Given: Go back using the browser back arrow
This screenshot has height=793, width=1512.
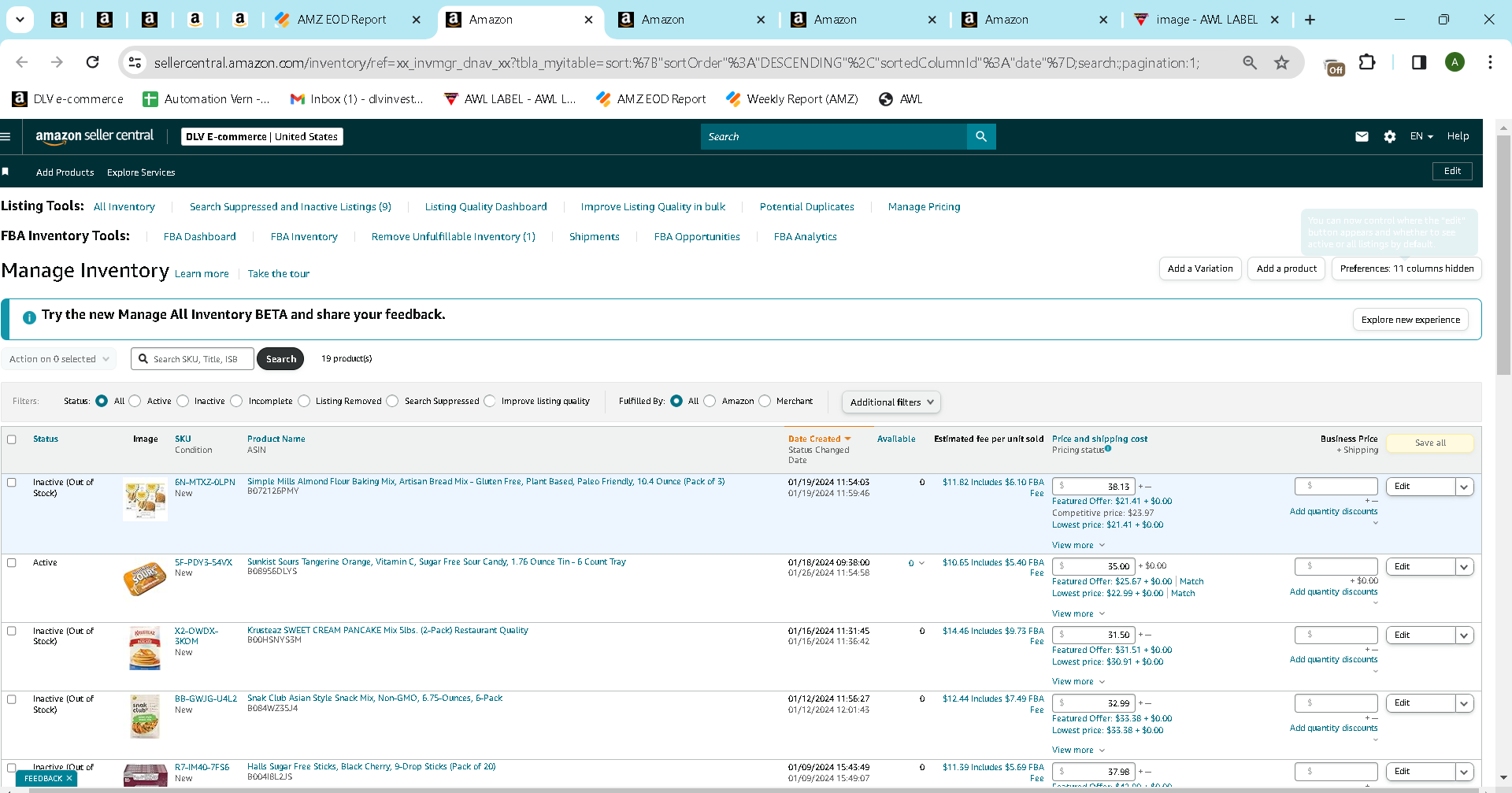Looking at the screenshot, I should tap(22, 62).
